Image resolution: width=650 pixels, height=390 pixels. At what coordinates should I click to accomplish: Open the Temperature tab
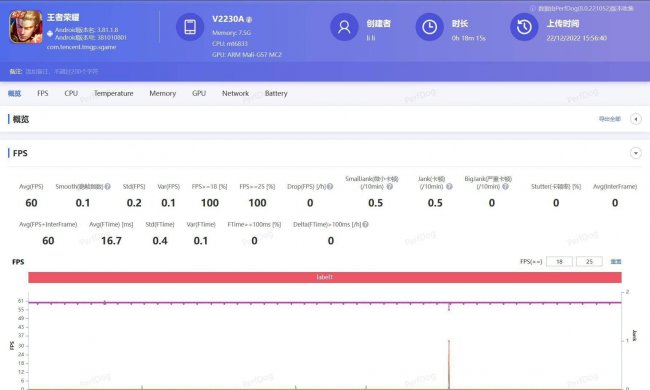[114, 93]
